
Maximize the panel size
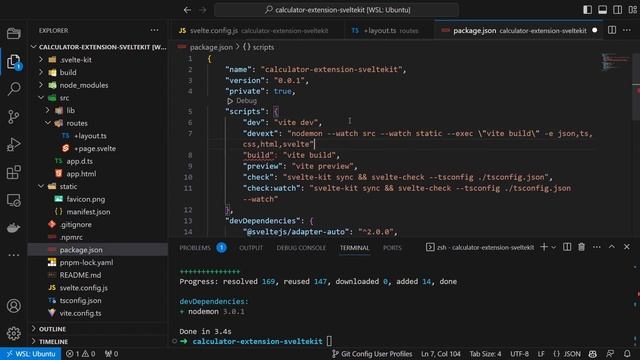coord(612,247)
